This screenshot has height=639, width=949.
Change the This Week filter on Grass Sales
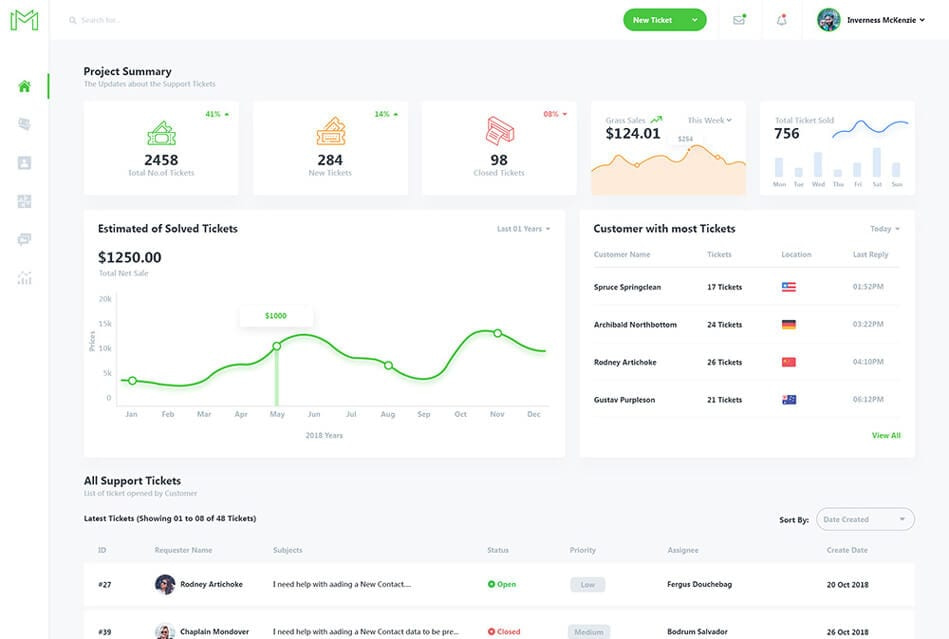709,120
